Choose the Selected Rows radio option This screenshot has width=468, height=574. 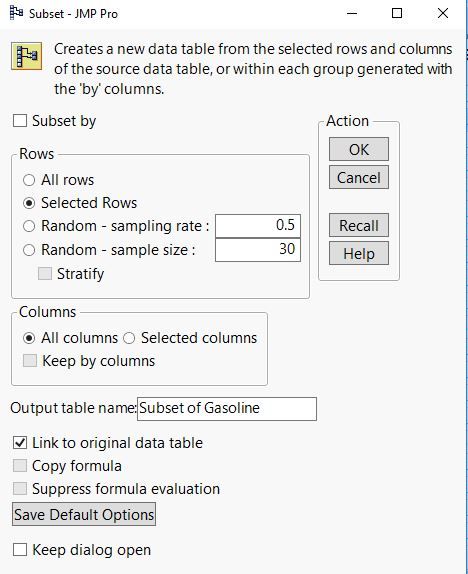click(29, 203)
